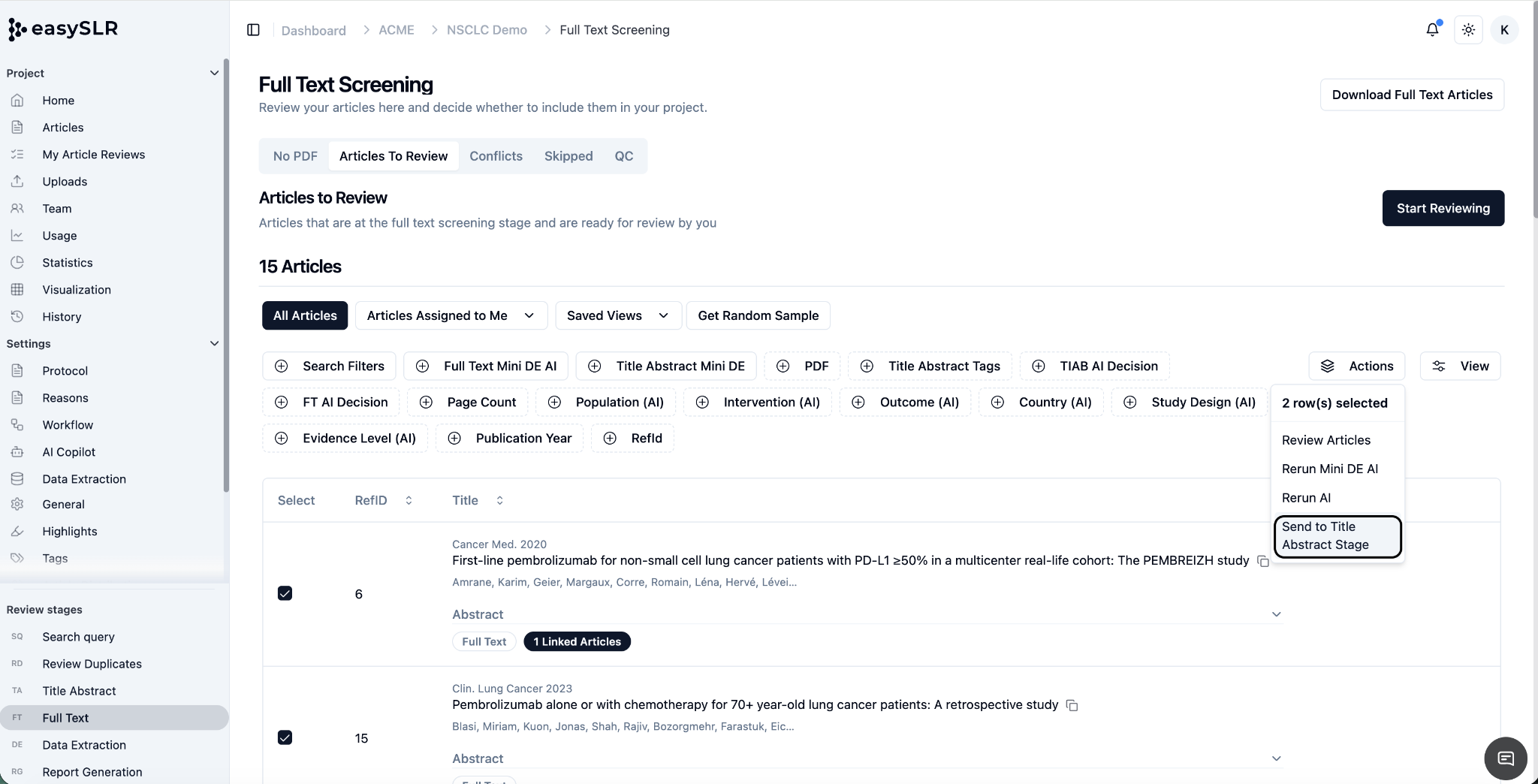
Task: Uncheck the checkbox for article 15
Action: tap(285, 737)
